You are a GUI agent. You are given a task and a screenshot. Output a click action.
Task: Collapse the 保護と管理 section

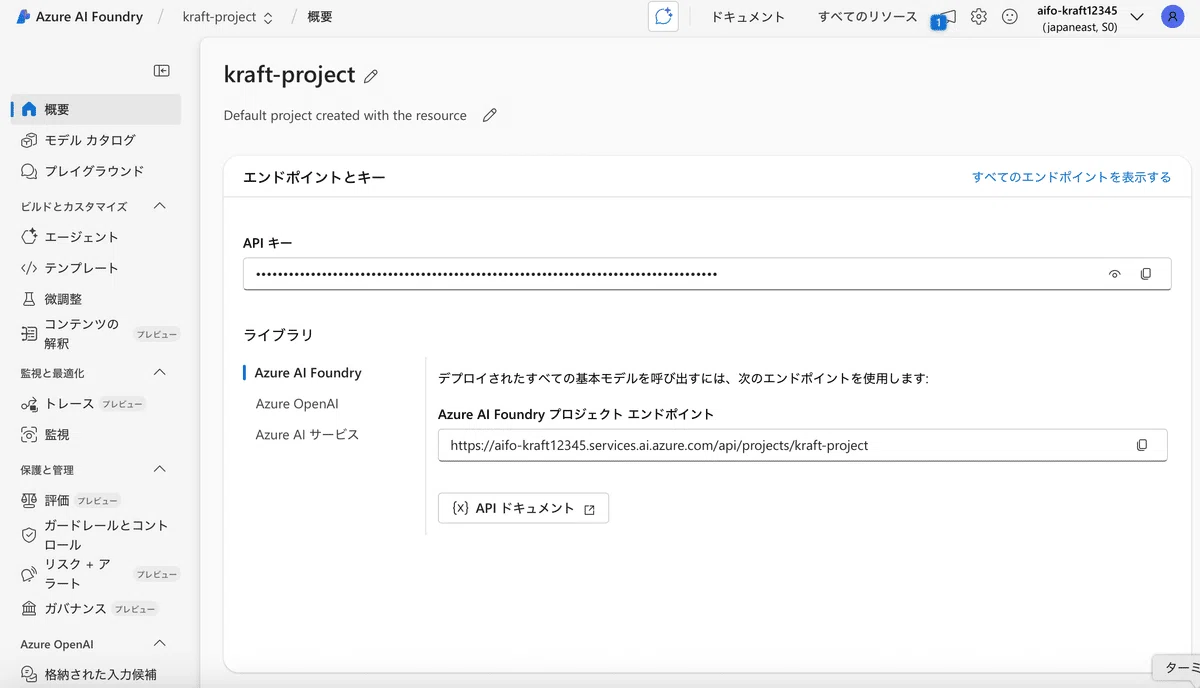pyautogui.click(x=159, y=469)
